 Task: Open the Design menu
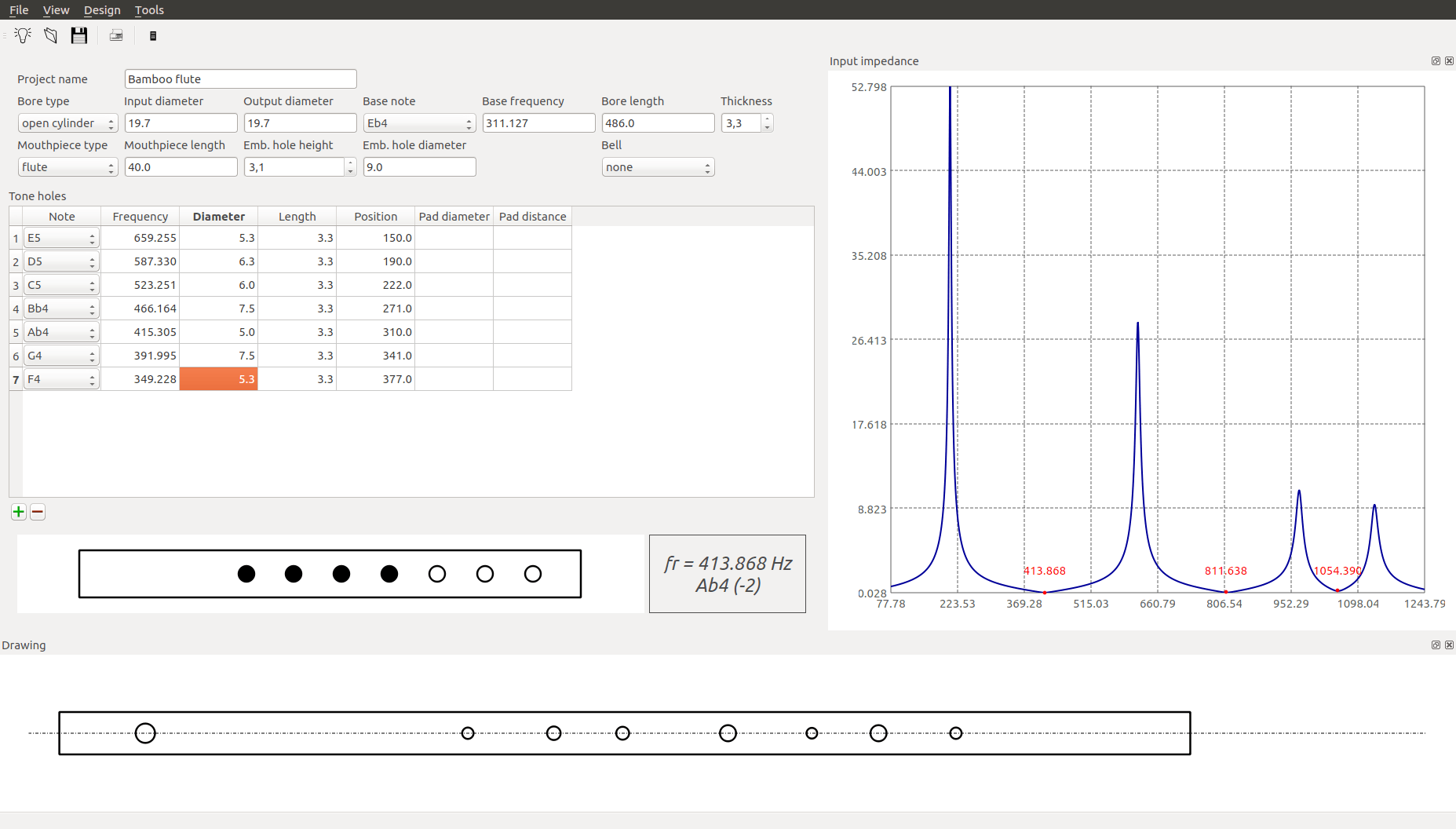coord(102,10)
